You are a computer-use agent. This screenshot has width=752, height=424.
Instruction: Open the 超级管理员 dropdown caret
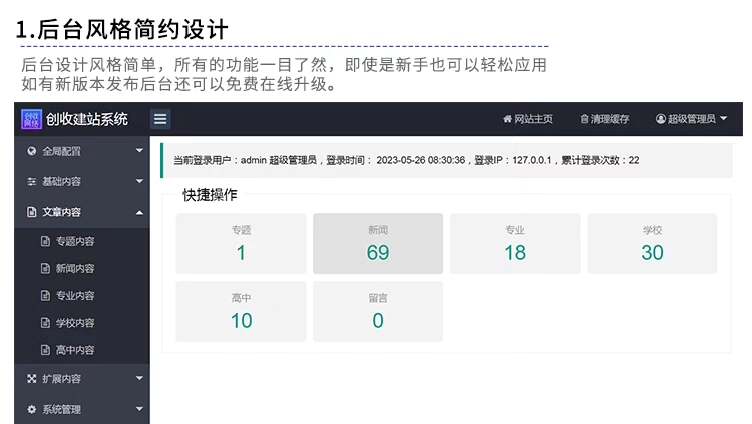pos(724,118)
